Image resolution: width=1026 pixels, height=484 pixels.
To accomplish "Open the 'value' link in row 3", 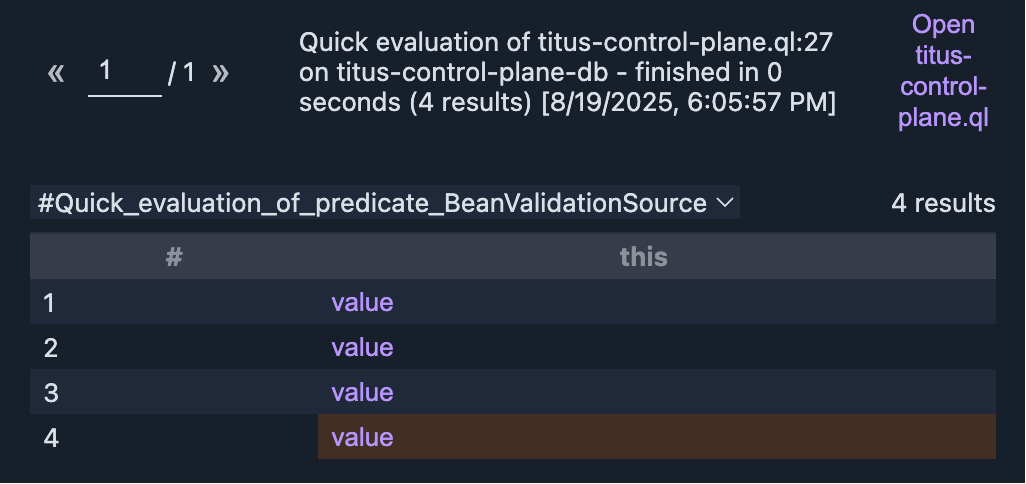I will [x=362, y=392].
